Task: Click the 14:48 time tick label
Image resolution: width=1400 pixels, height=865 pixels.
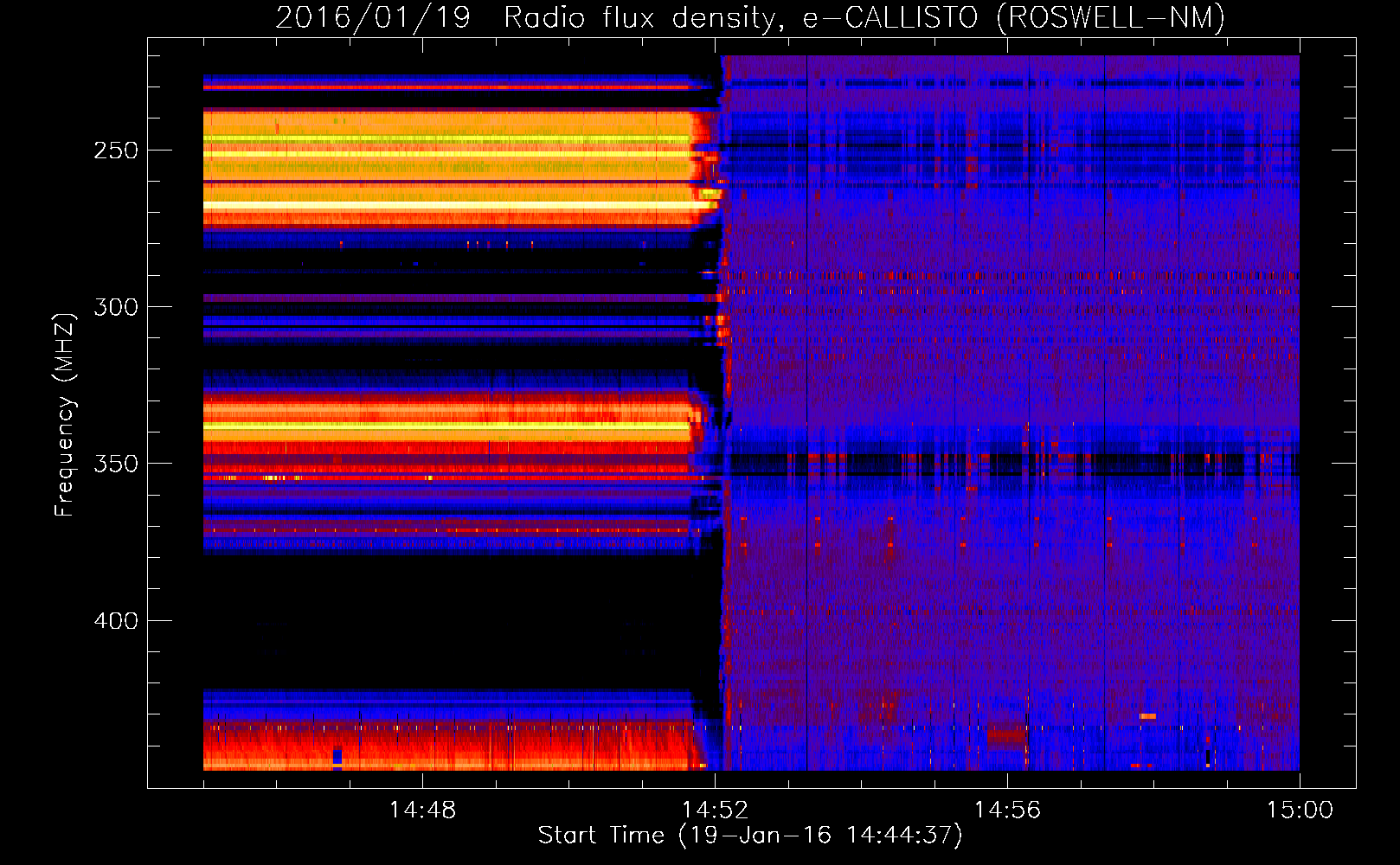Action: 422,811
